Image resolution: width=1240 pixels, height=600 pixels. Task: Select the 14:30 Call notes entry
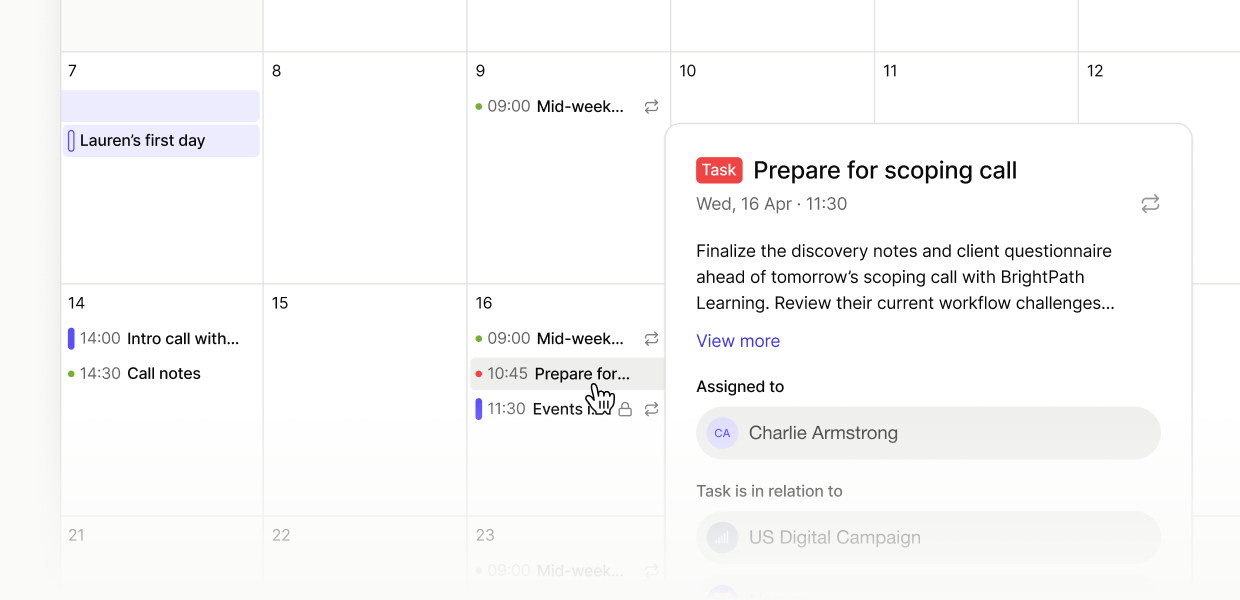click(x=165, y=373)
